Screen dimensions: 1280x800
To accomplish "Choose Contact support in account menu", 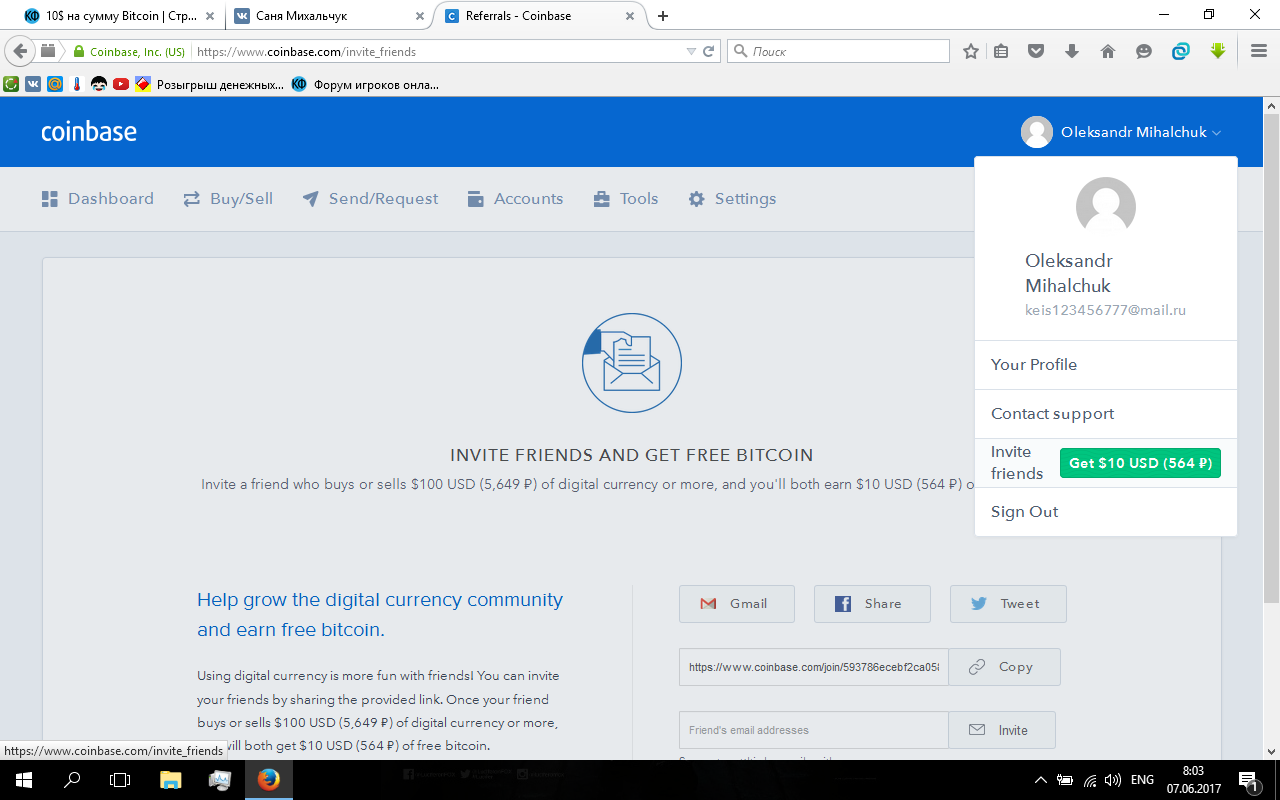I will point(1106,414).
